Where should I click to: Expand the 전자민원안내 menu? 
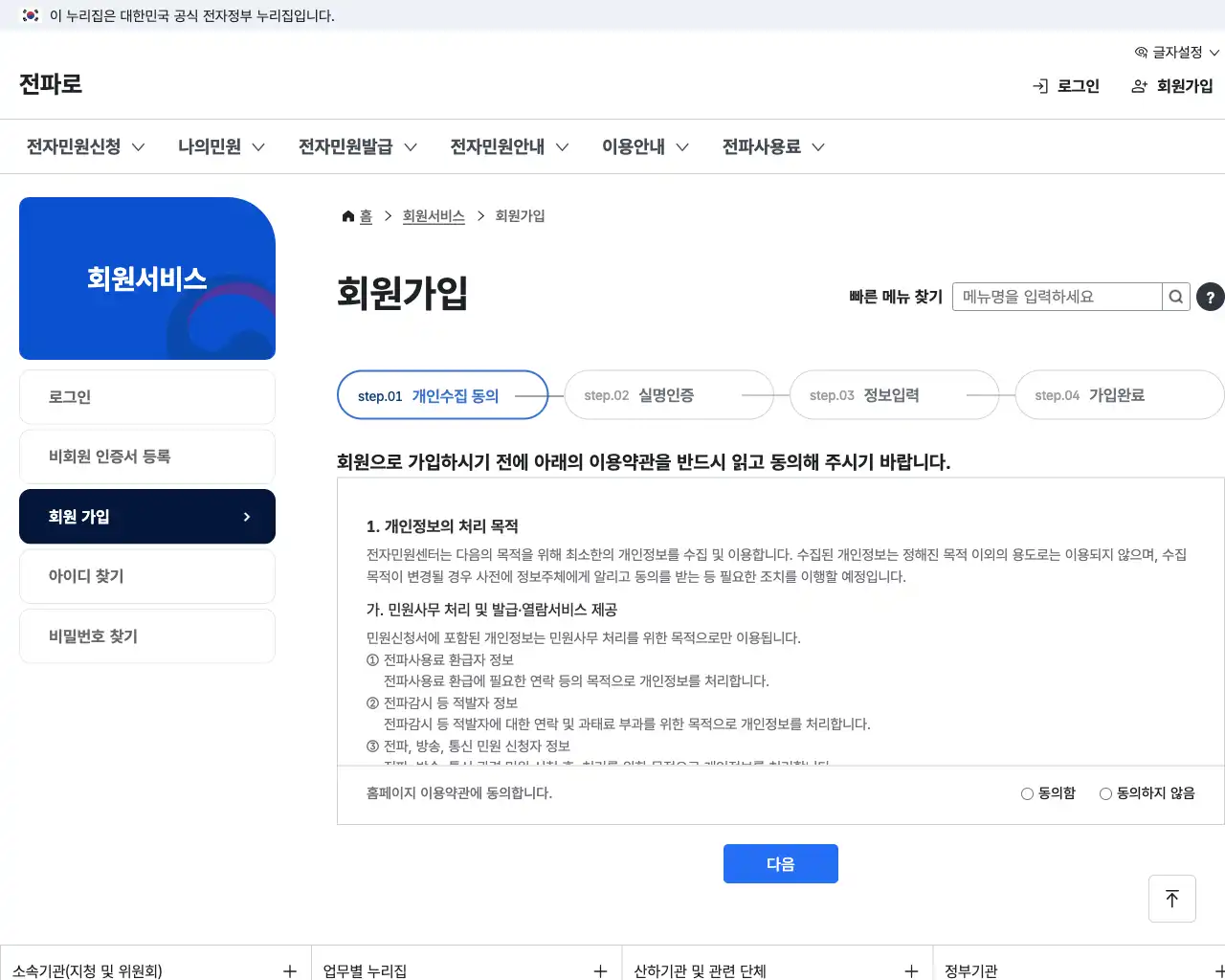[x=509, y=146]
